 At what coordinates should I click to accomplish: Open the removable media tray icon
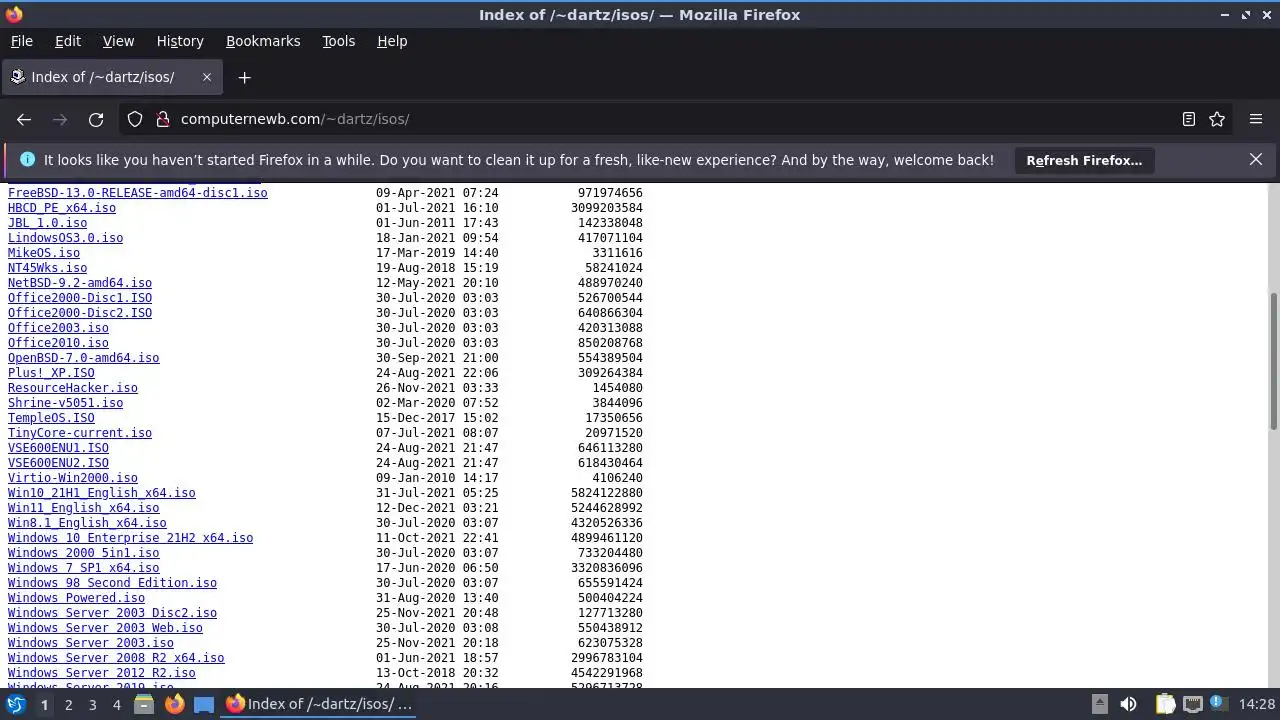pos(1099,704)
